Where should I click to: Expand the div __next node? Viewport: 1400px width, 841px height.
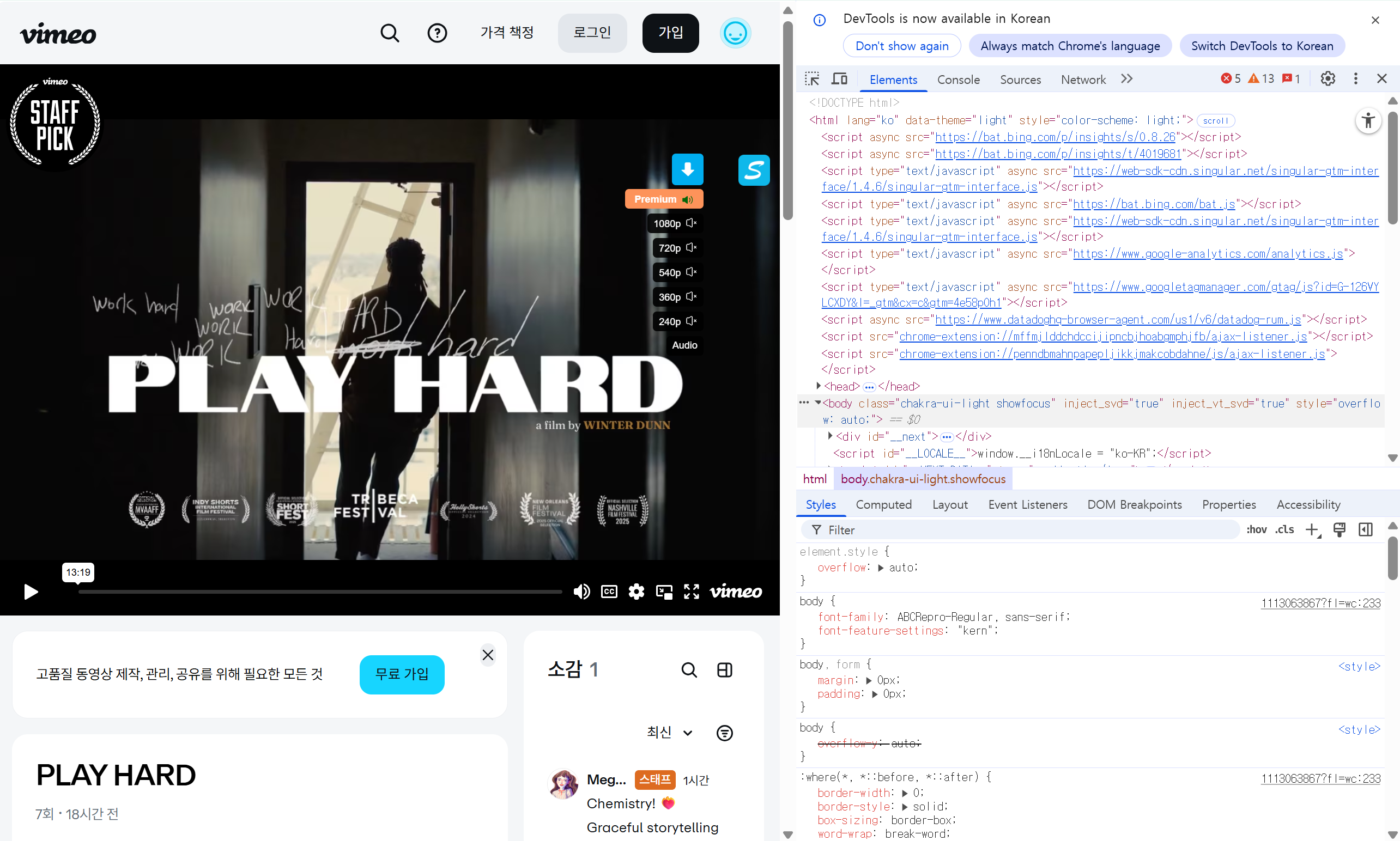pyautogui.click(x=830, y=436)
